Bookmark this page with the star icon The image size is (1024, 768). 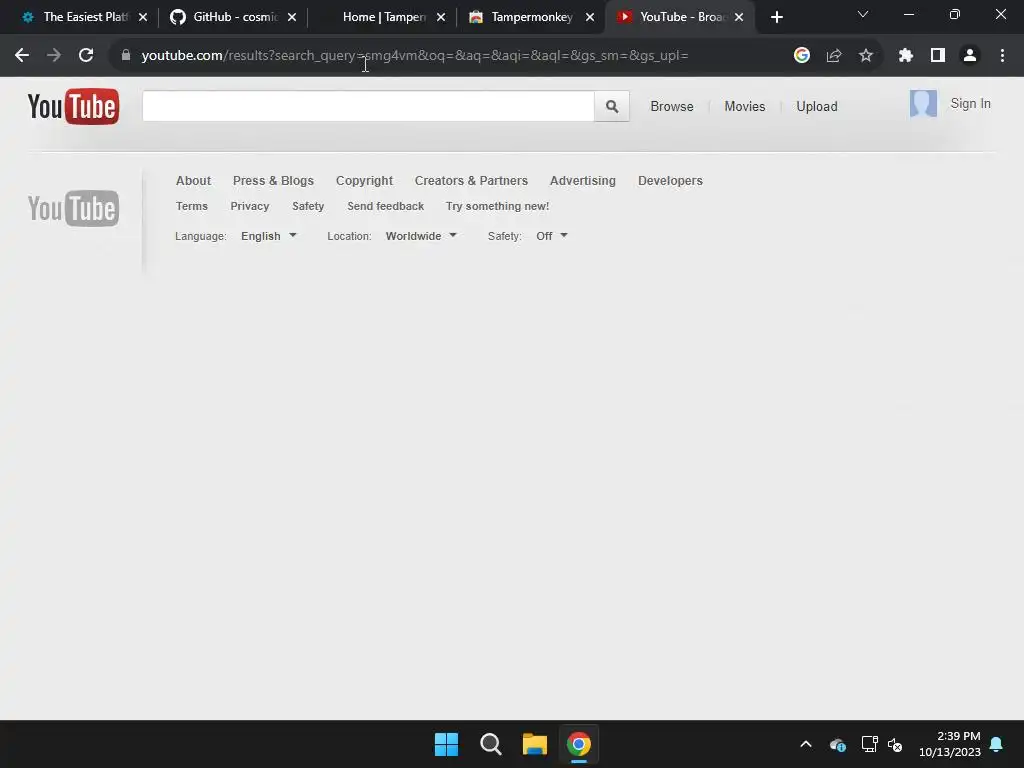click(866, 56)
